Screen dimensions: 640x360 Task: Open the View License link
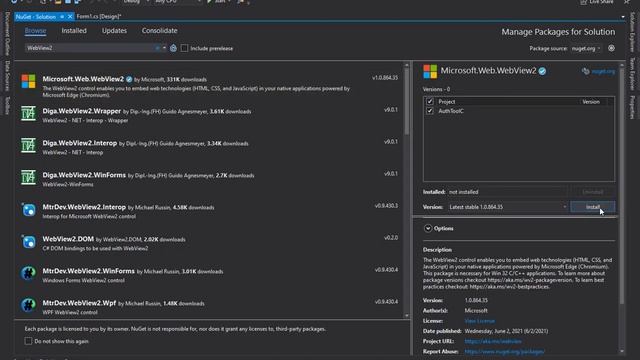tap(480, 321)
